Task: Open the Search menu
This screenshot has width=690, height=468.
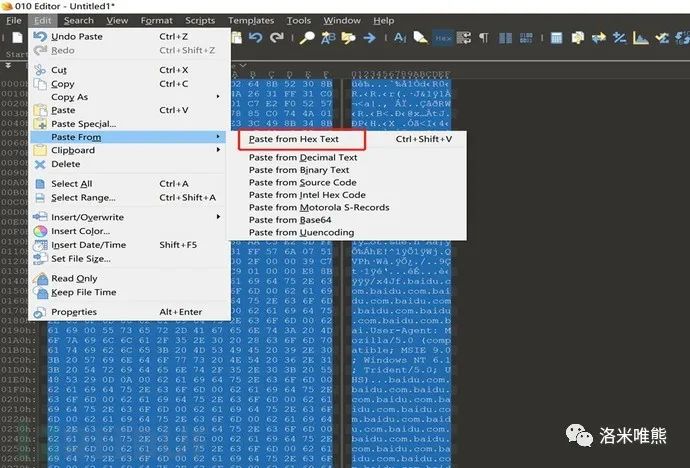Action: [78, 21]
